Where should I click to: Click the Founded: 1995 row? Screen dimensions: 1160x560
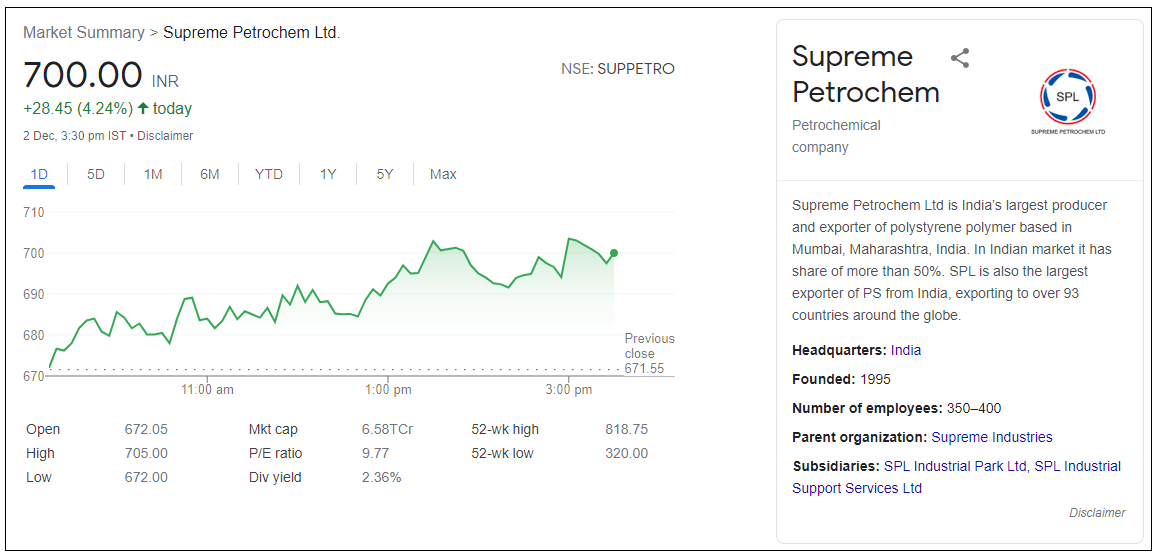[x=841, y=379]
